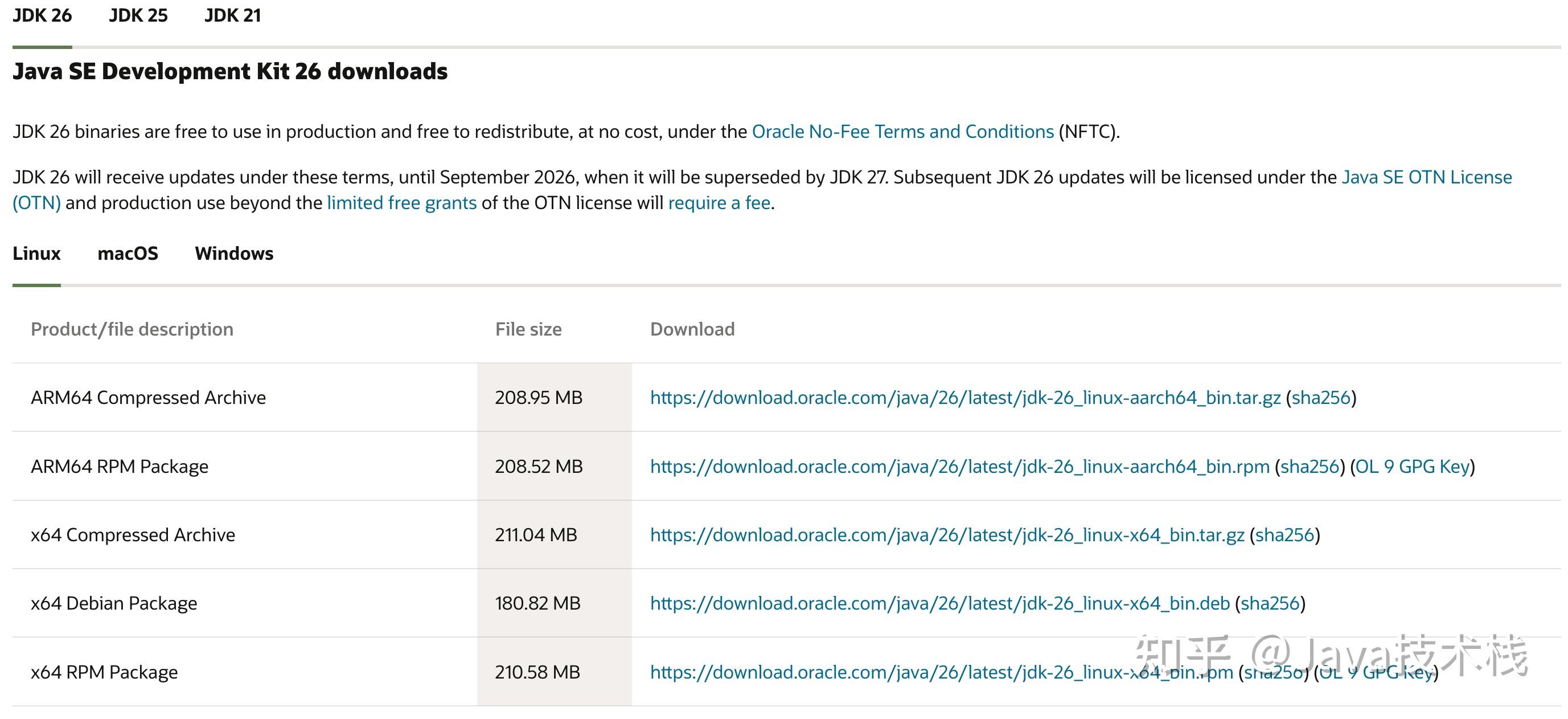Open the require a fee link
The height and width of the screenshot is (719, 1568).
pos(720,203)
